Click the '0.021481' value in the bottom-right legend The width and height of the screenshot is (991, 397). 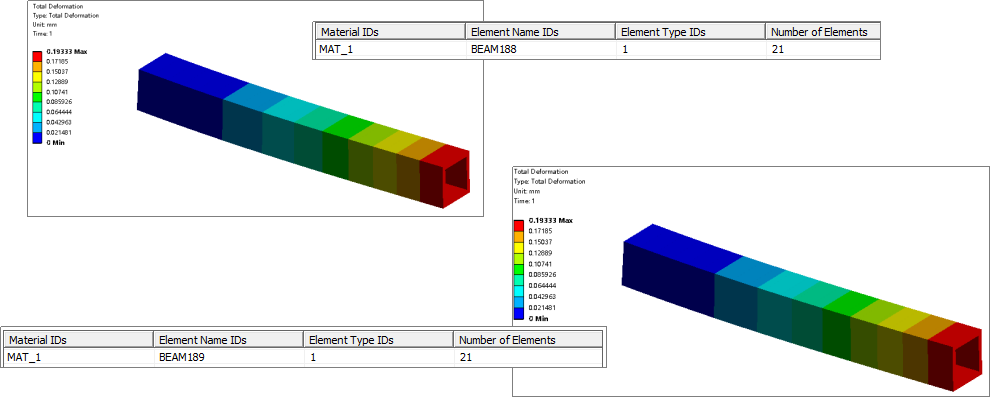pos(541,307)
